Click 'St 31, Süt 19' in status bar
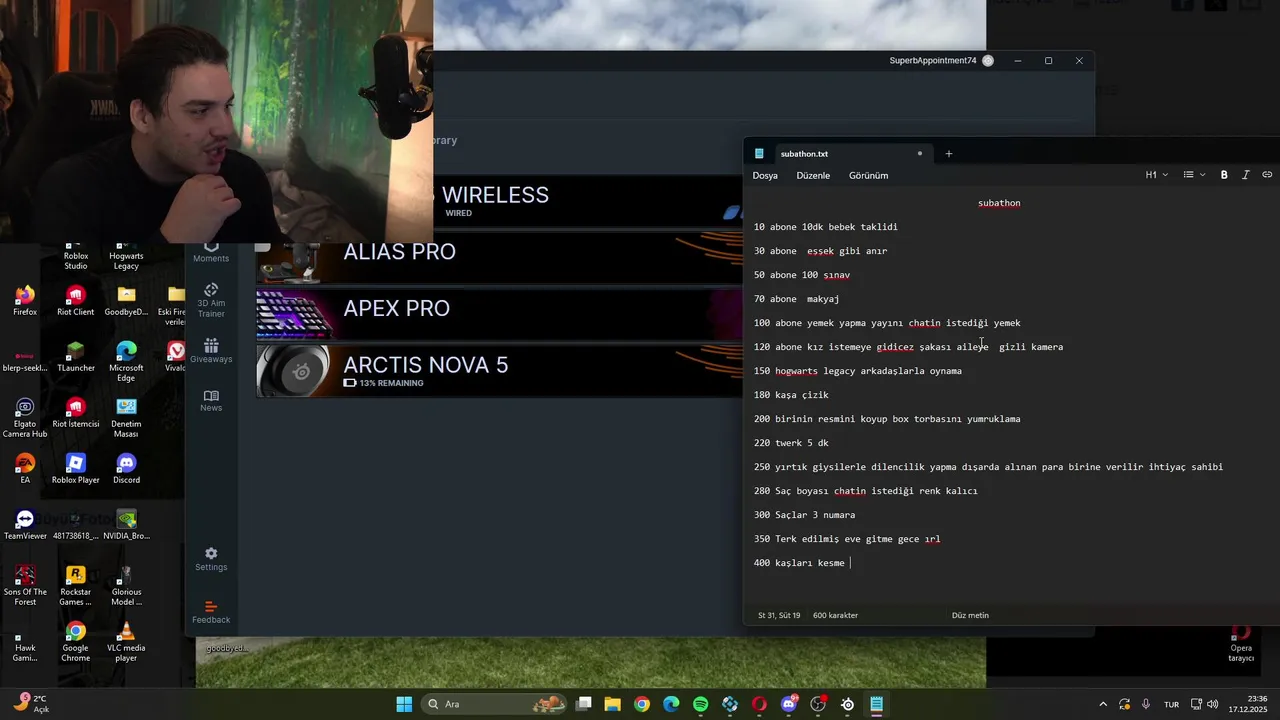1280x720 pixels. pyautogui.click(x=779, y=615)
